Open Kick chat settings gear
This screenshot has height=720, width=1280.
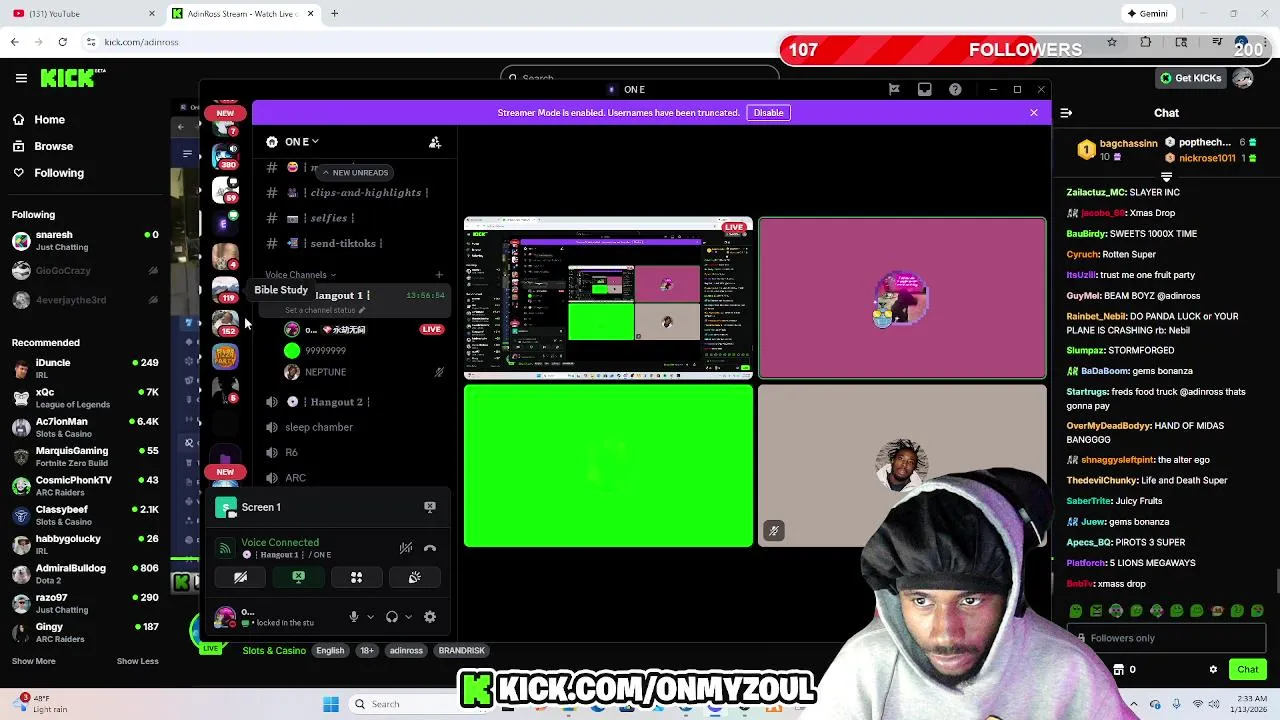pyautogui.click(x=1213, y=670)
